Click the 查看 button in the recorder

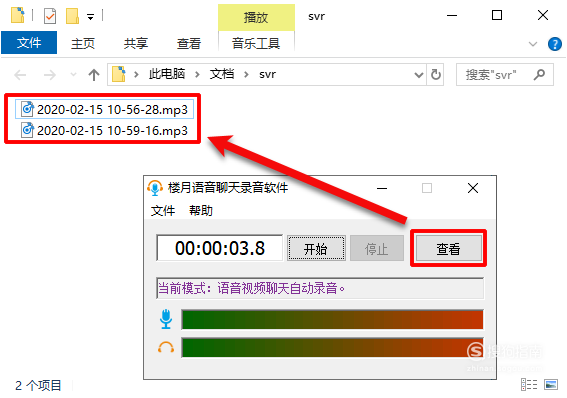tap(448, 249)
